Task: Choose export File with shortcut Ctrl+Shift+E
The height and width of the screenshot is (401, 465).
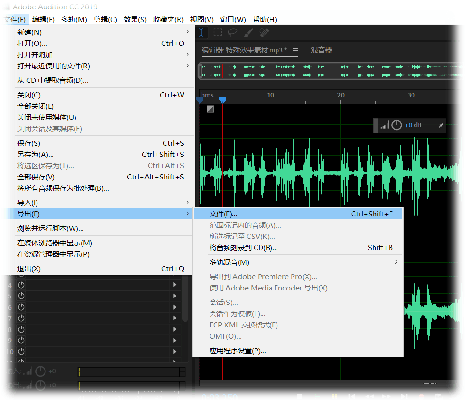Action: point(299,214)
